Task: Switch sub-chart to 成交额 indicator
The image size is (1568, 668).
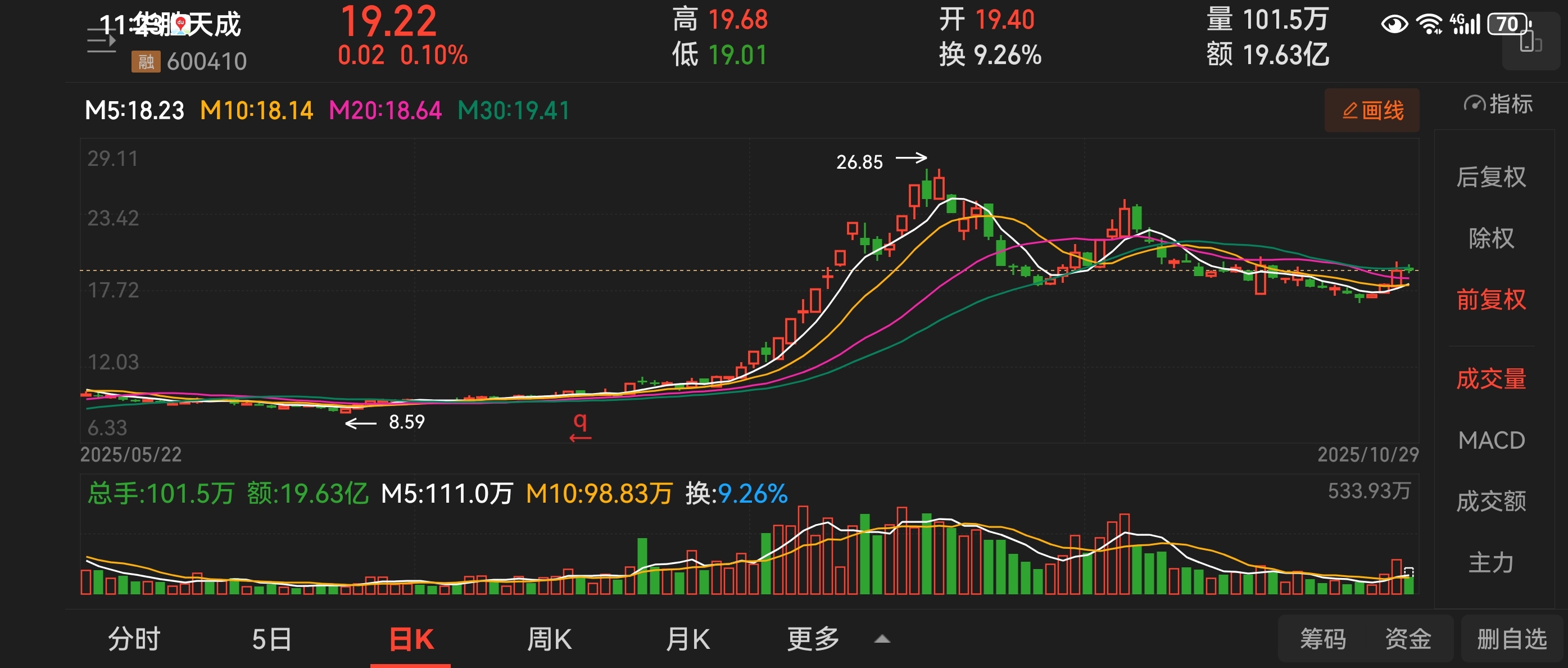Action: click(x=1490, y=501)
